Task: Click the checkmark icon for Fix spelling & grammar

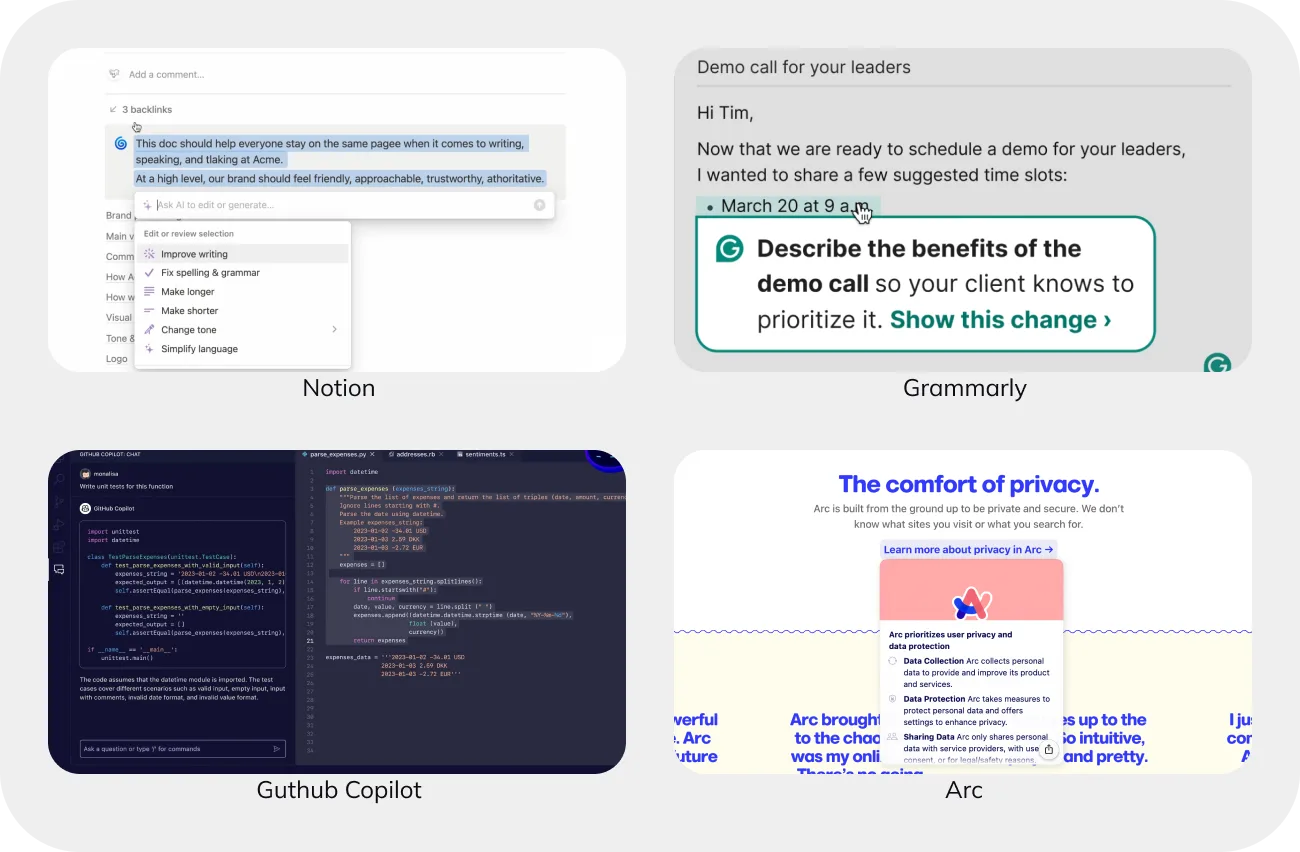Action: 149,273
